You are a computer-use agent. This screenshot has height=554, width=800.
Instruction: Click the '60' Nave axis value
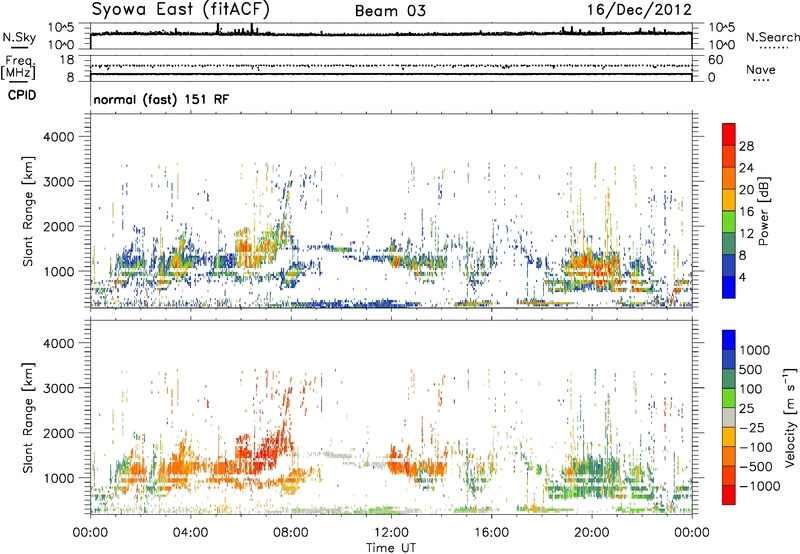pyautogui.click(x=715, y=60)
